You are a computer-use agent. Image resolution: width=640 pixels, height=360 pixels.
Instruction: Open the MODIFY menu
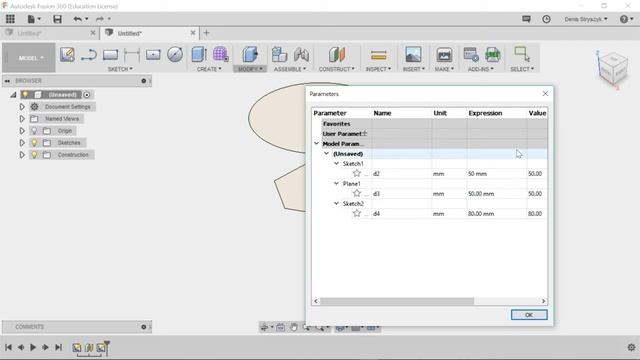[x=250, y=69]
